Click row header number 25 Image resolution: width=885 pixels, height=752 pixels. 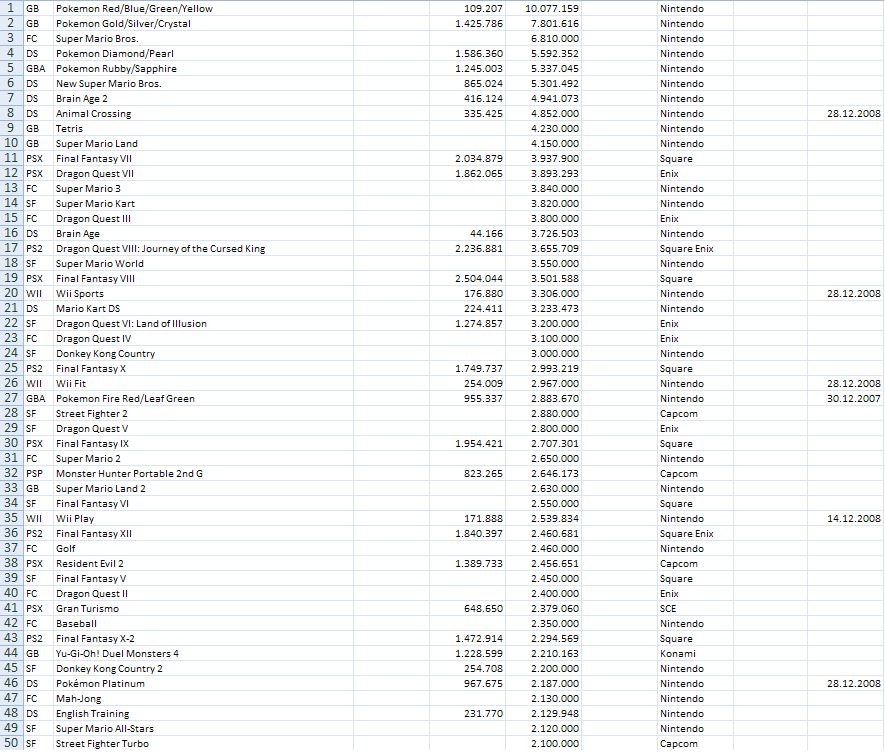pyautogui.click(x=11, y=369)
